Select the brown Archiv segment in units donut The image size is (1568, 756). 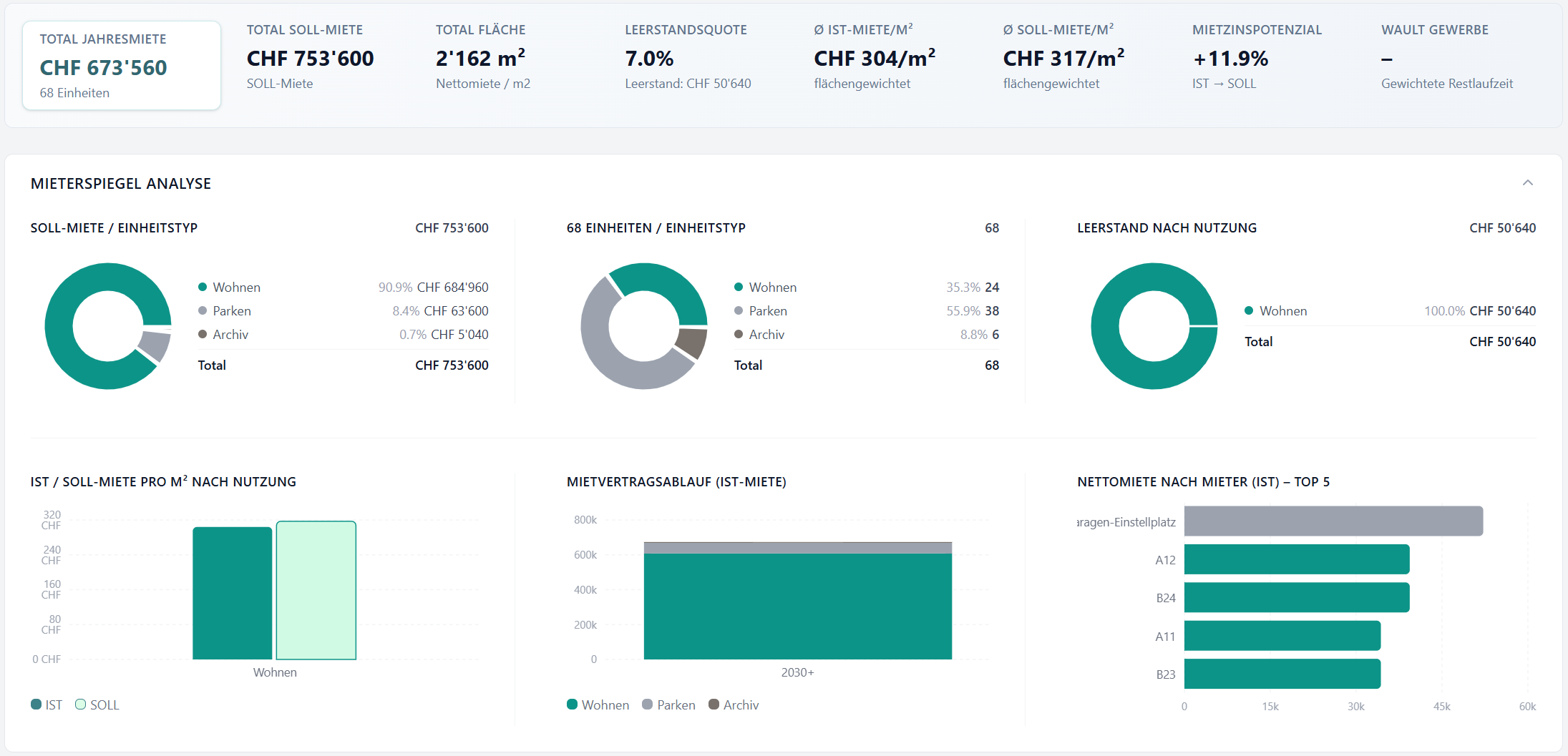(x=692, y=342)
